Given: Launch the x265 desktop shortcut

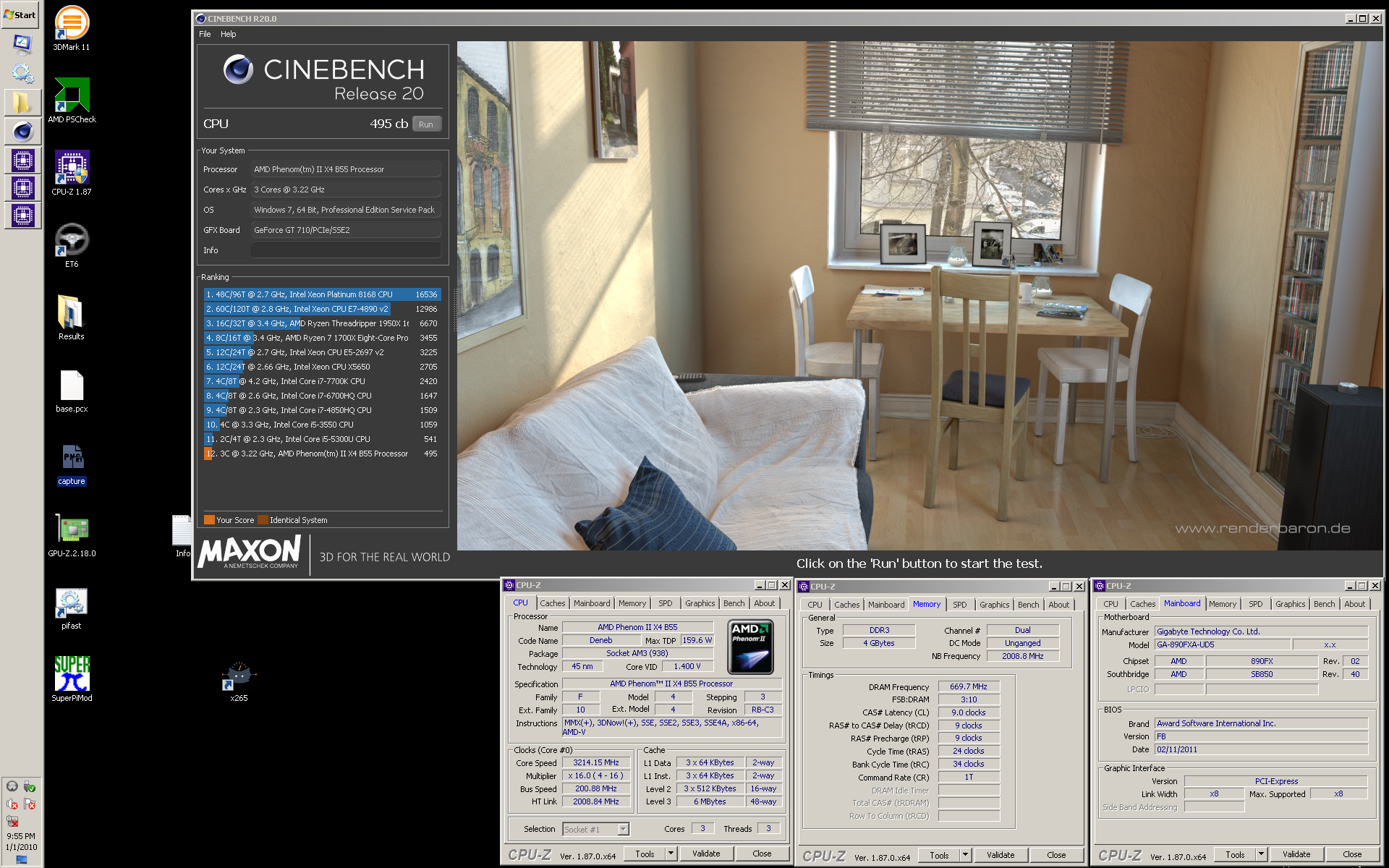Looking at the screenshot, I should click(239, 681).
